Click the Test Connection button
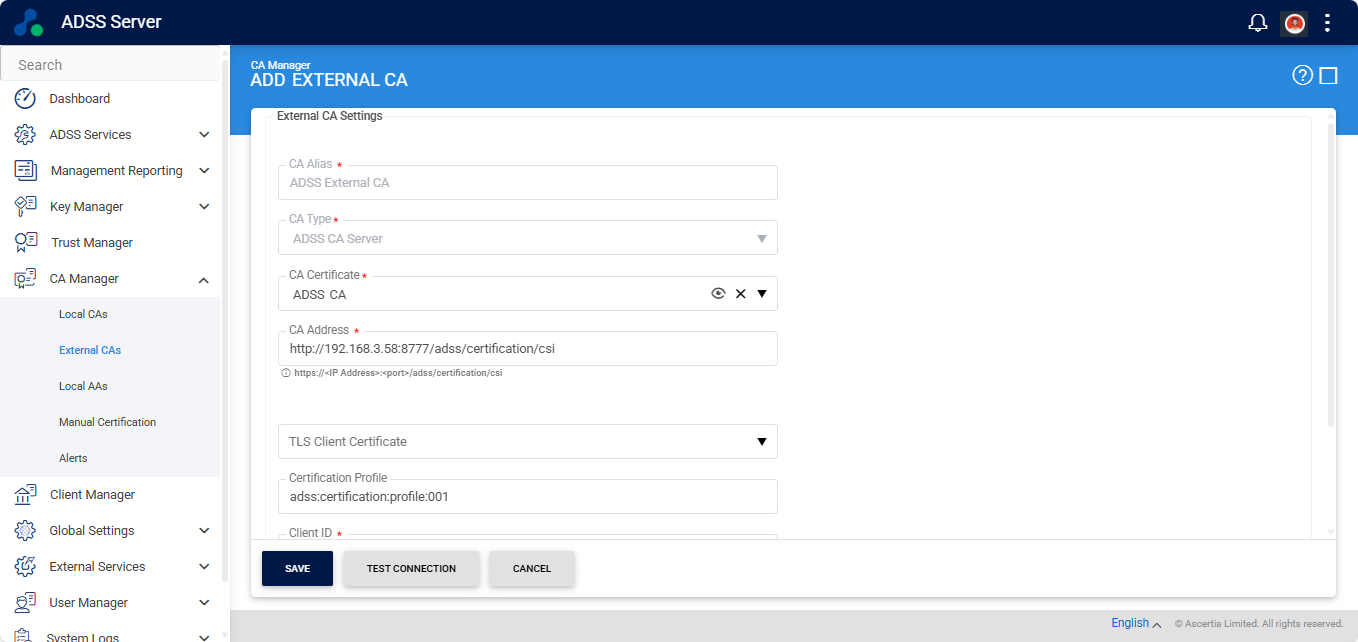The width and height of the screenshot is (1358, 642). tap(411, 568)
